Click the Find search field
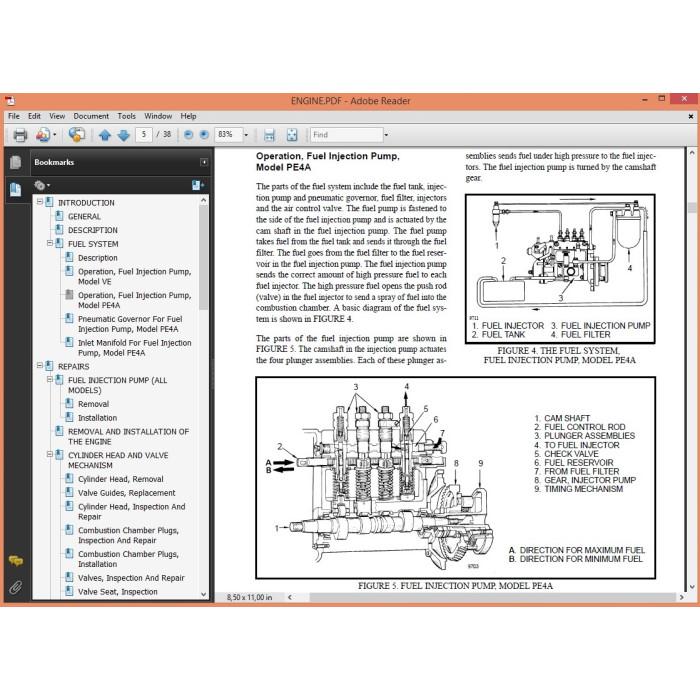Screen dimensions: 700x700 tap(346, 135)
